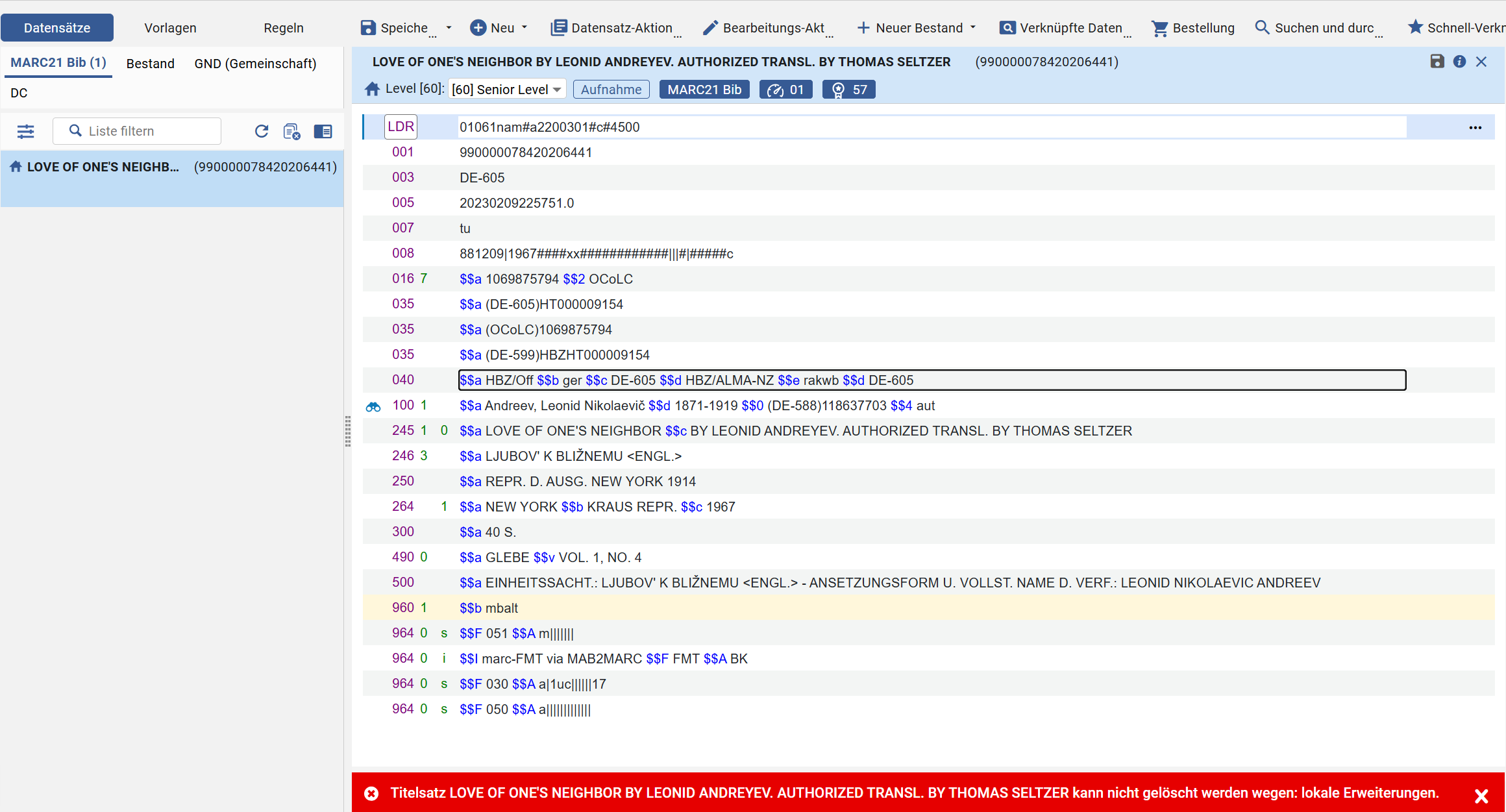Click the panel divider drag handle
The height and width of the screenshot is (812, 1506).
pos(348,432)
